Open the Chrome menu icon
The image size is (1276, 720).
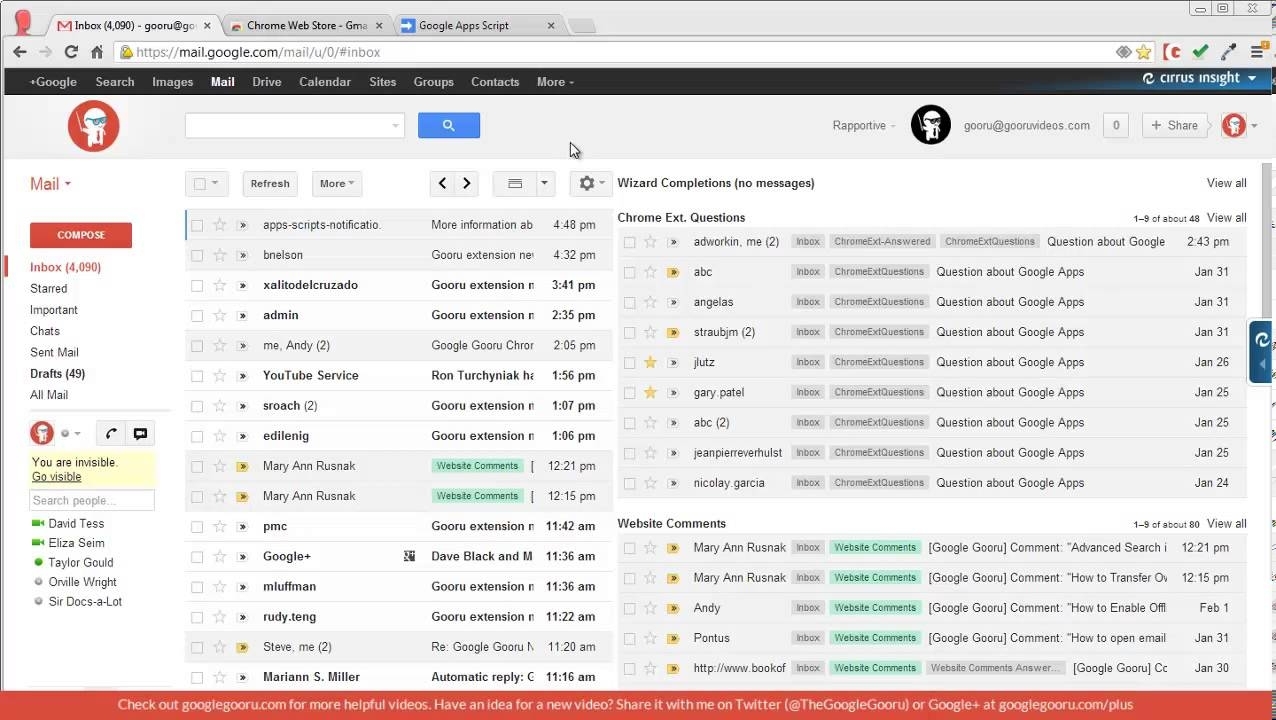[x=1257, y=52]
